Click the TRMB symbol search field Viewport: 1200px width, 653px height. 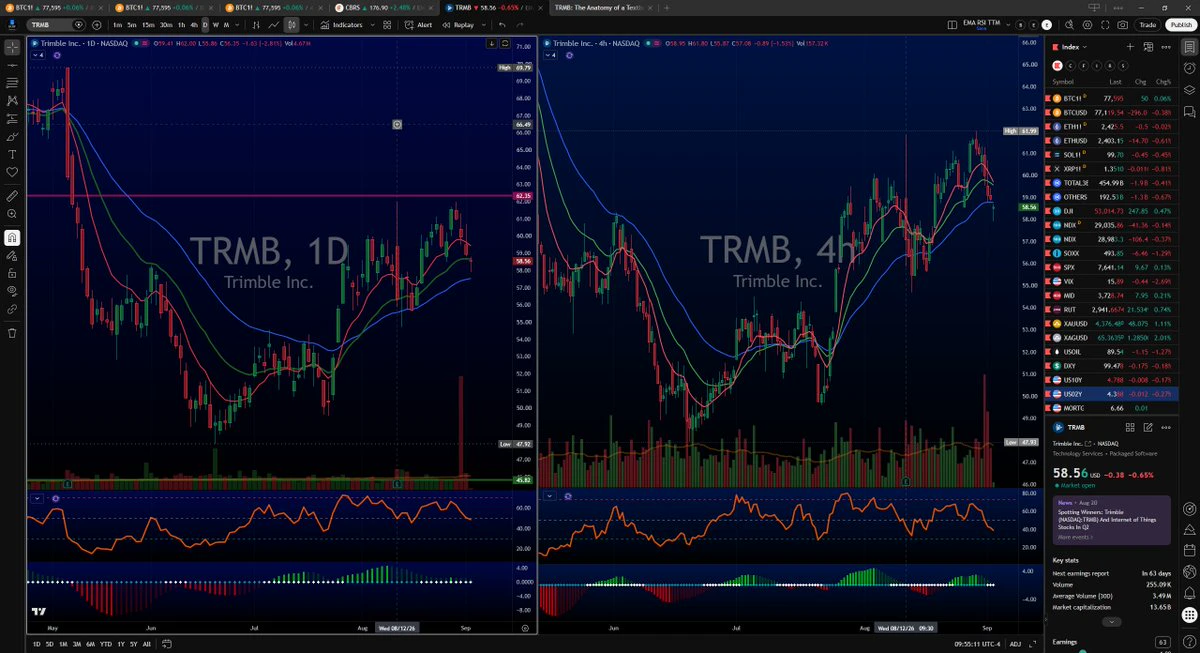[55, 24]
